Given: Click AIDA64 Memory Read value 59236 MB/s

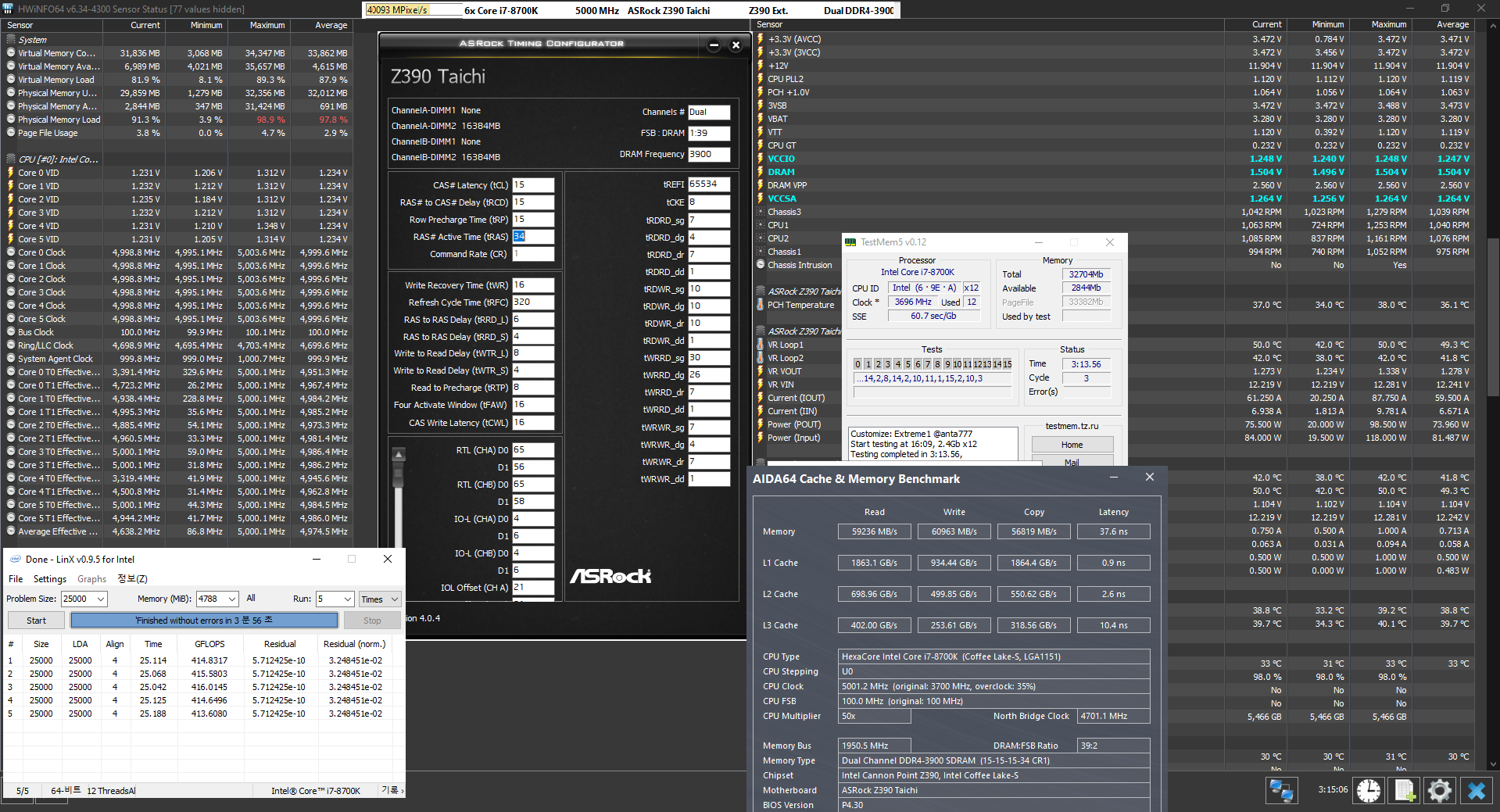Looking at the screenshot, I should pos(875,531).
